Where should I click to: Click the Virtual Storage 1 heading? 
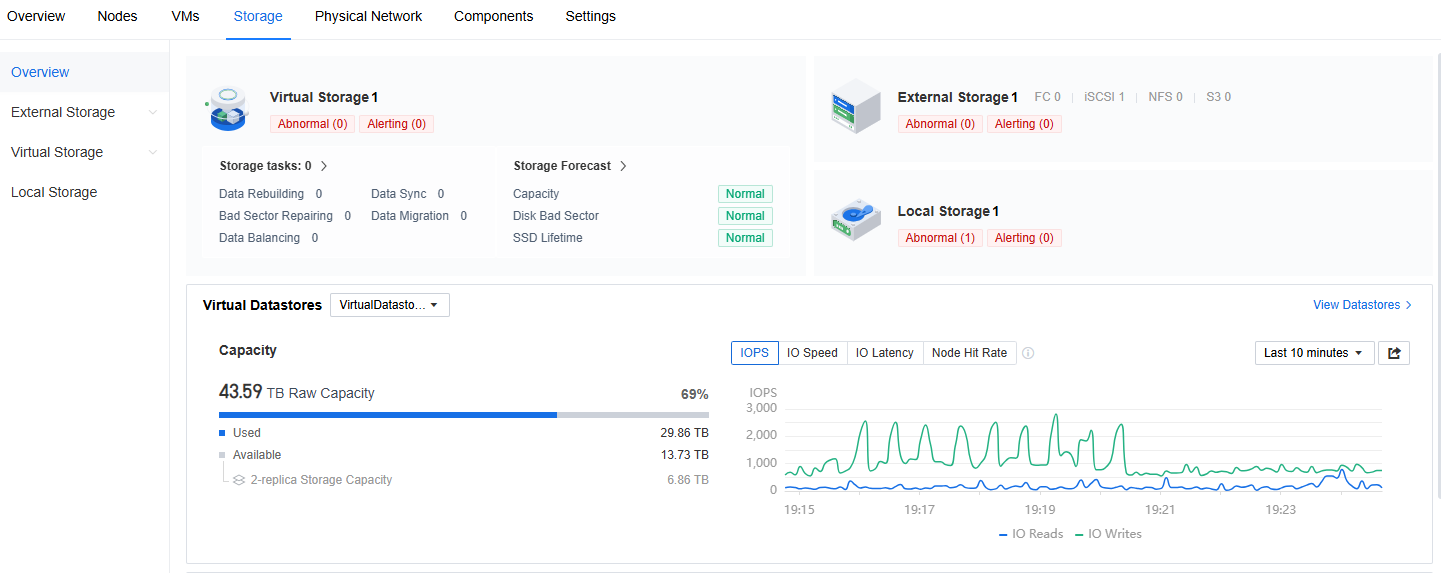(324, 97)
